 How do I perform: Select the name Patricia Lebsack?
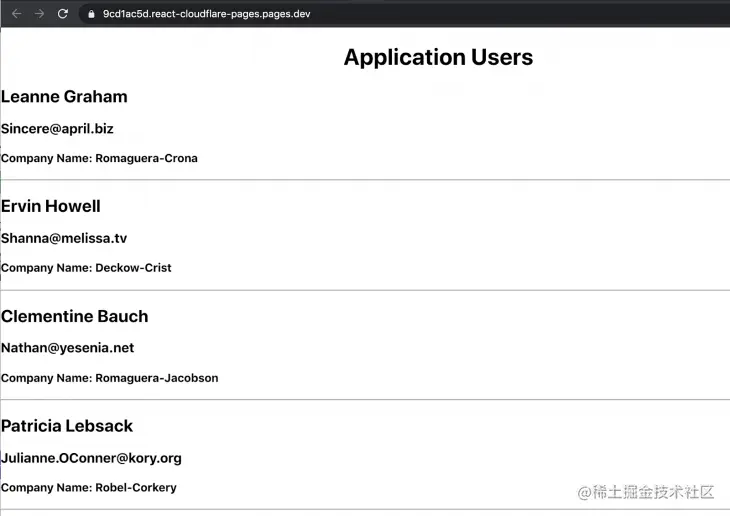(x=67, y=426)
